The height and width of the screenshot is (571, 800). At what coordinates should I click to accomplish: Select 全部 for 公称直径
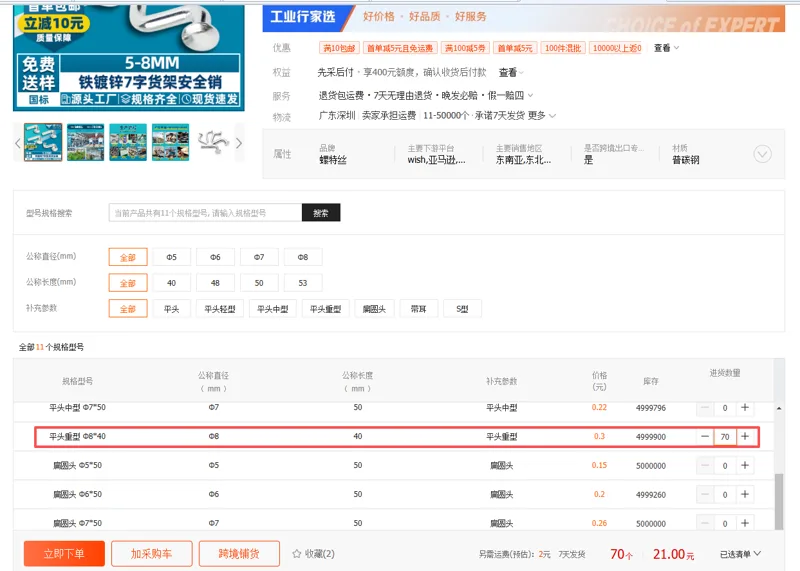pyautogui.click(x=128, y=257)
